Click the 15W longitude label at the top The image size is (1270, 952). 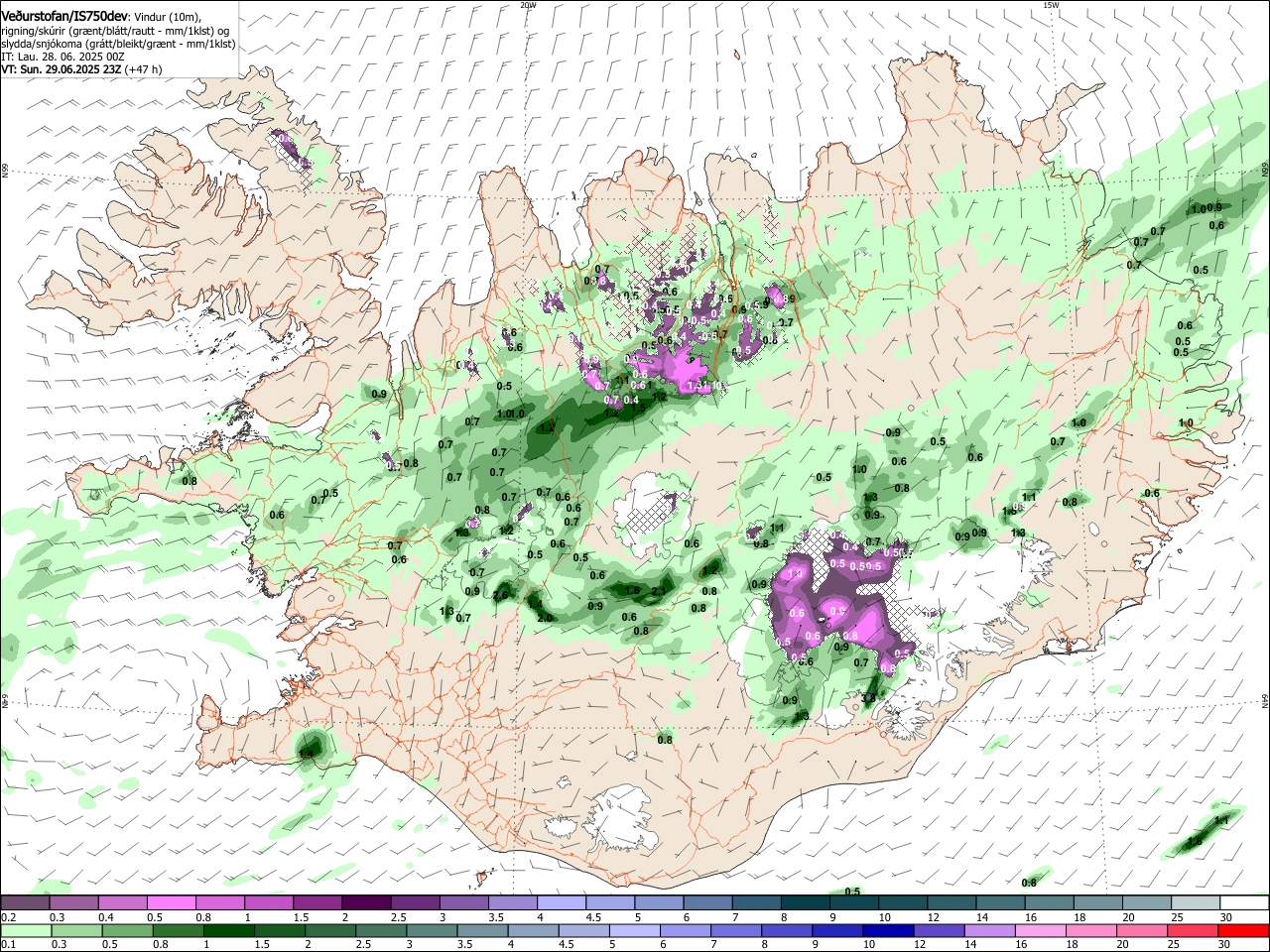click(1051, 5)
